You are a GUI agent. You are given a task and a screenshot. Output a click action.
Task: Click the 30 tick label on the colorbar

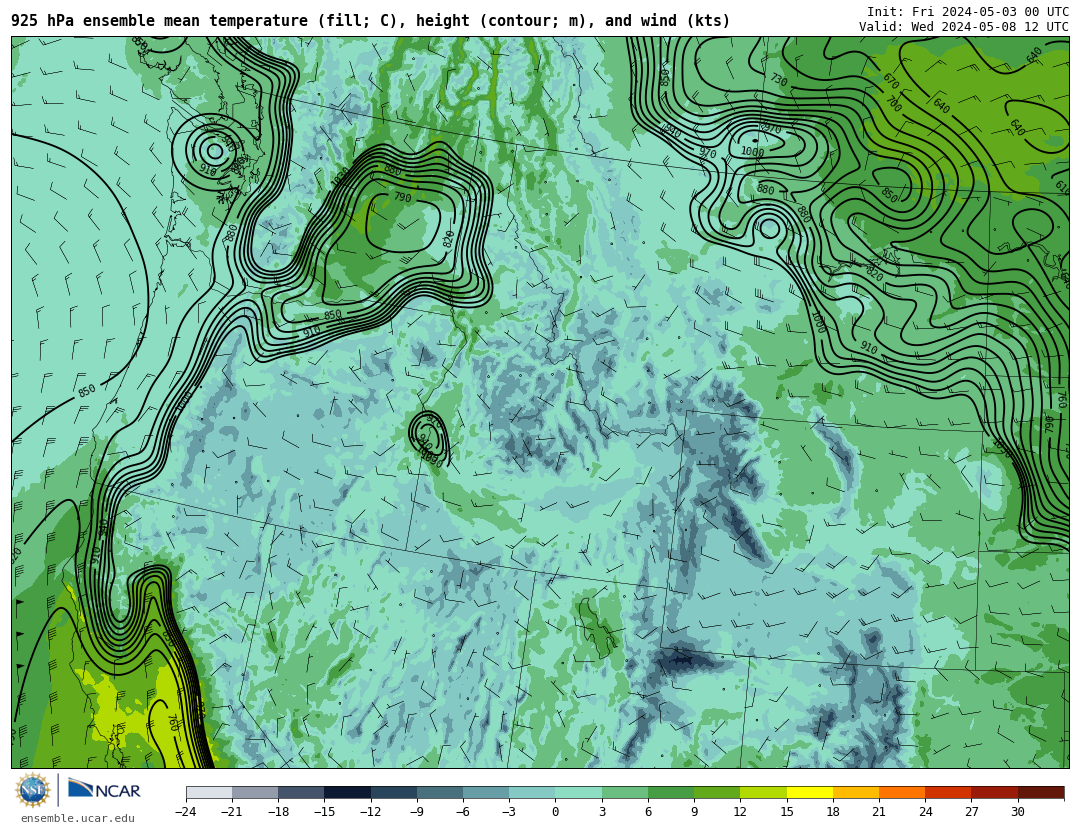click(x=1017, y=812)
